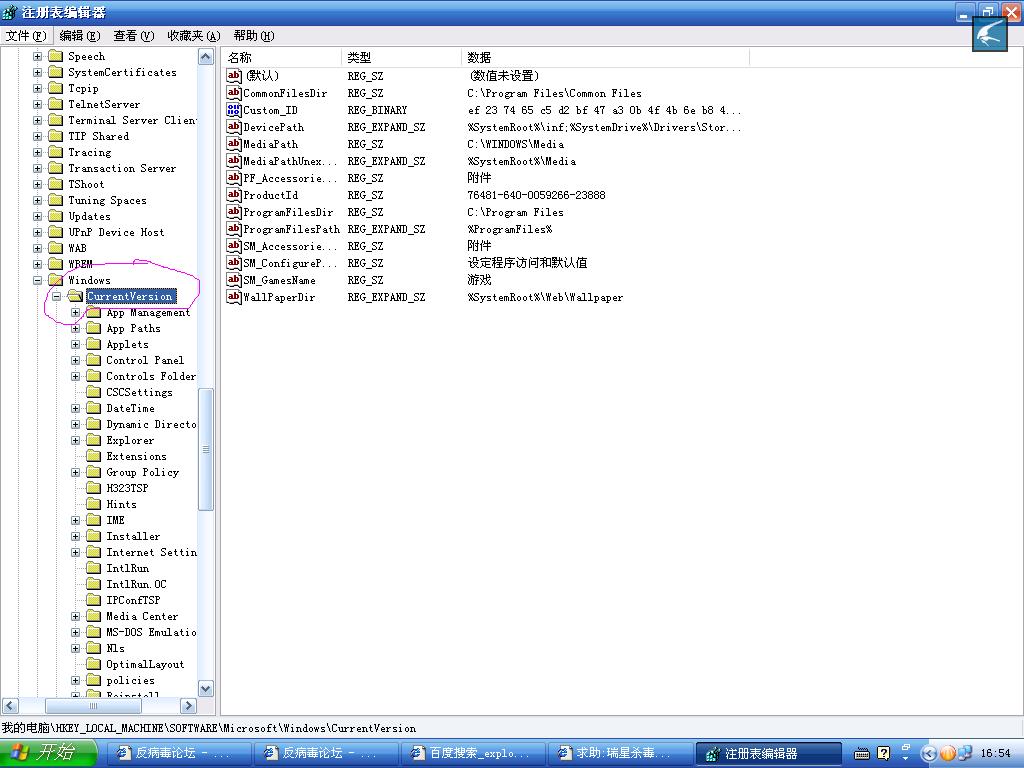Sort by the 类型 column header
Viewport: 1024px width, 768px height.
tap(401, 57)
